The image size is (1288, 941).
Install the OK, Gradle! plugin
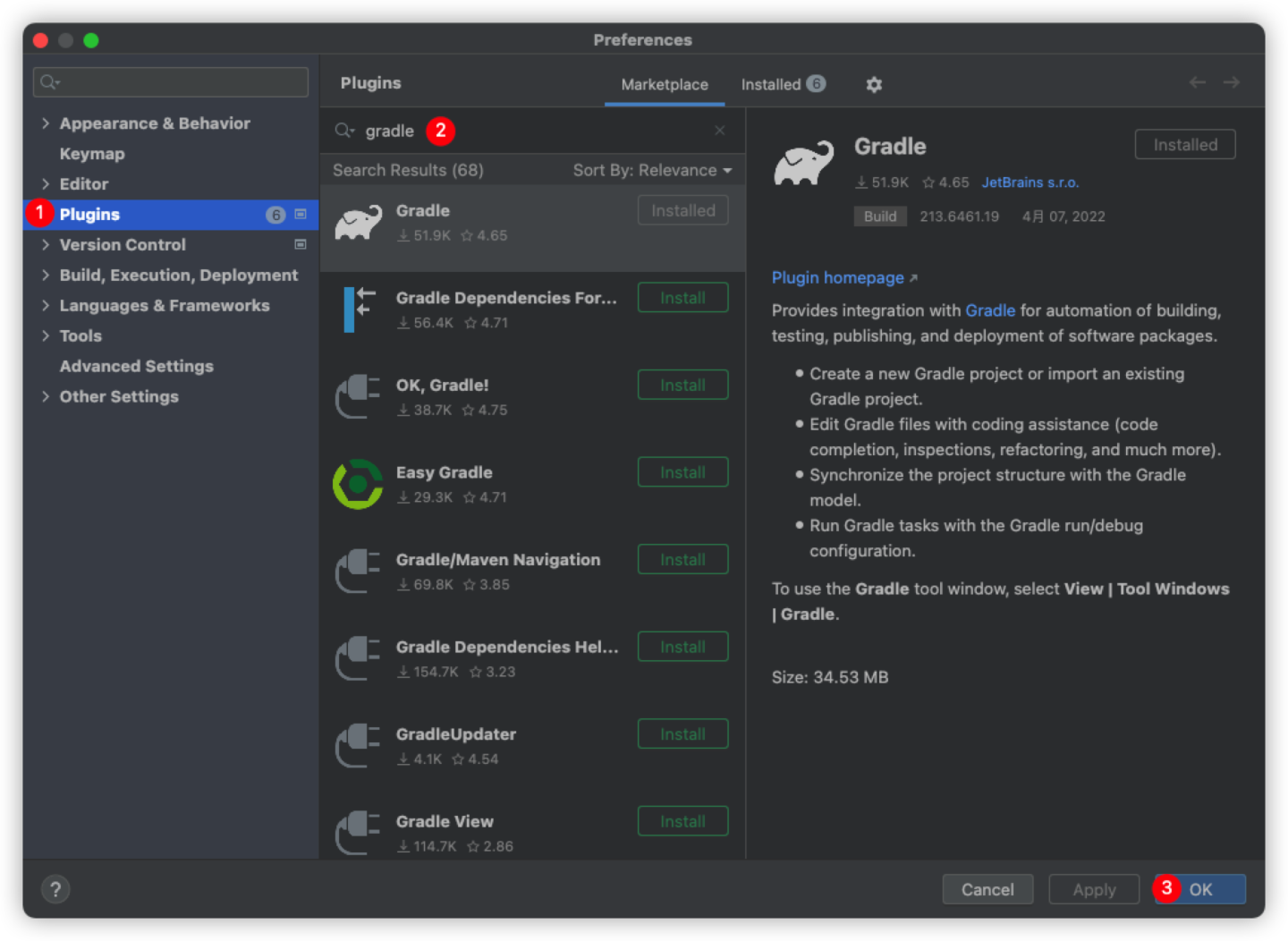(x=682, y=385)
